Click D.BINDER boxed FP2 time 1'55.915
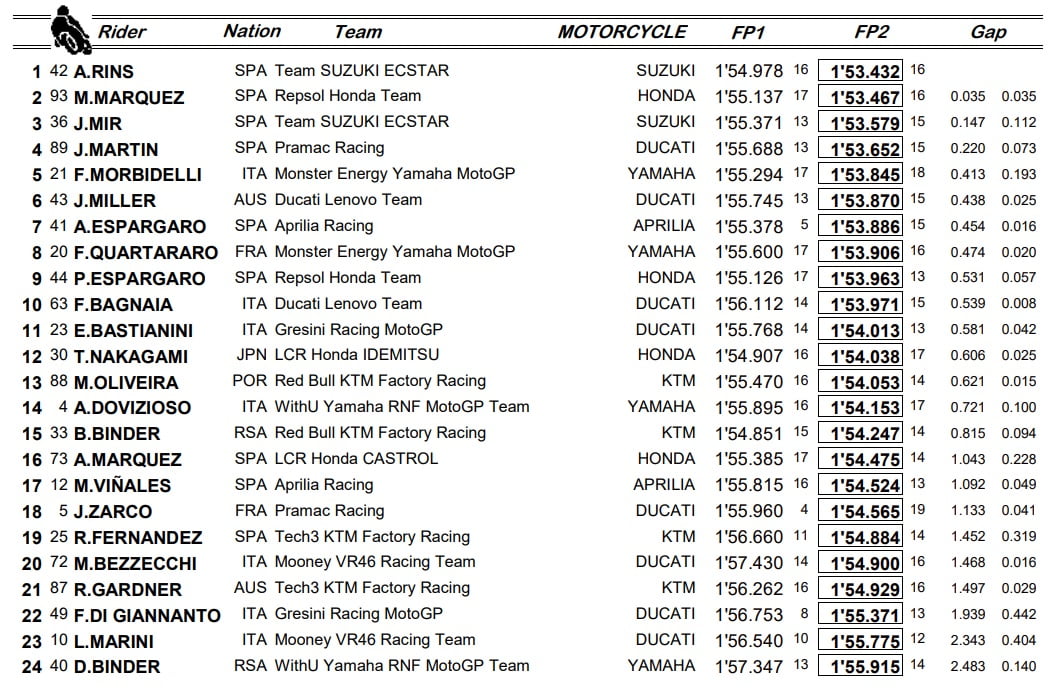Viewport: 1059px width, 691px height. pos(860,667)
